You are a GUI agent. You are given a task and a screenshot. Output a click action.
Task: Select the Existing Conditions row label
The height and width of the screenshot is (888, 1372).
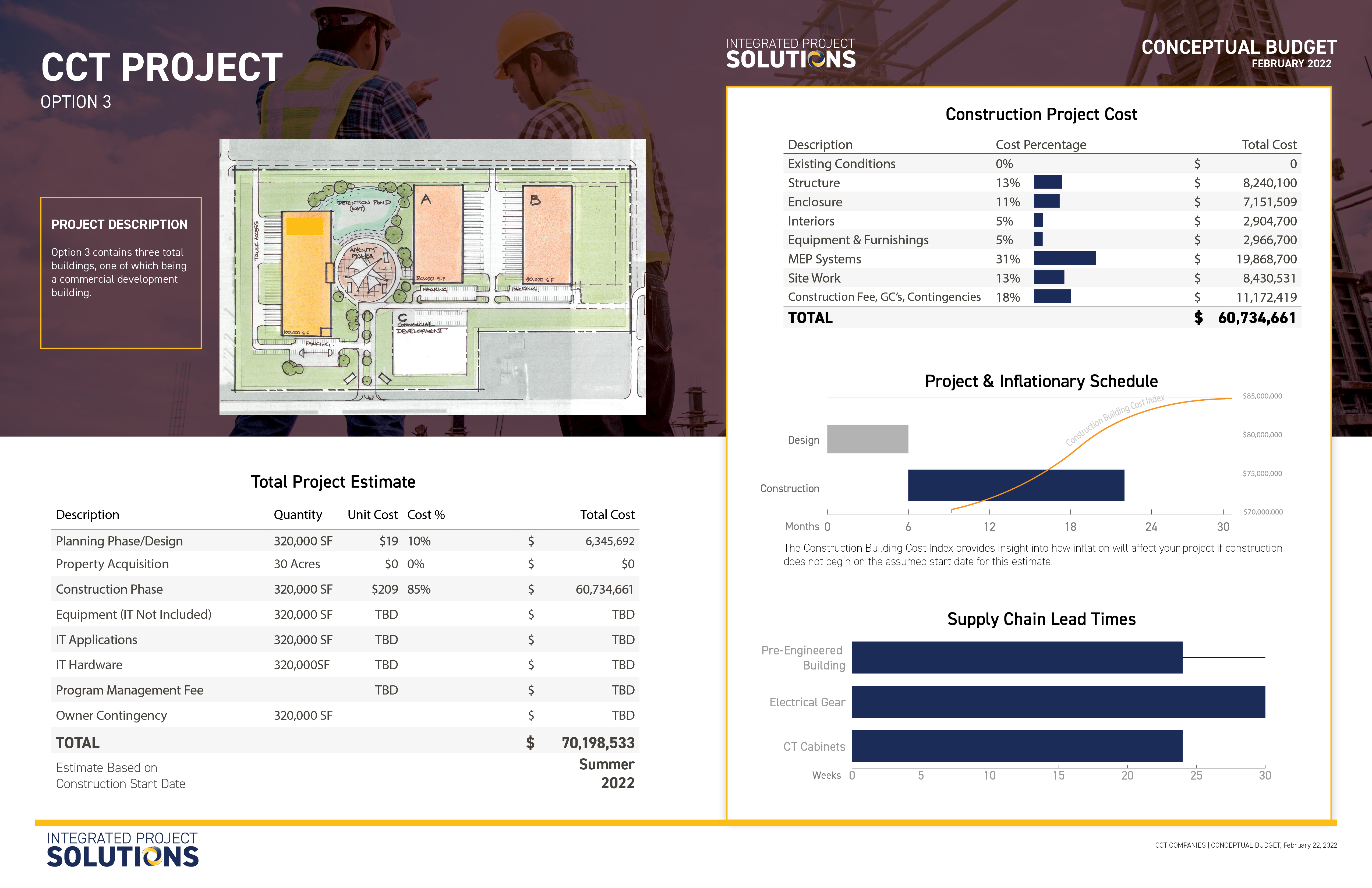point(842,164)
